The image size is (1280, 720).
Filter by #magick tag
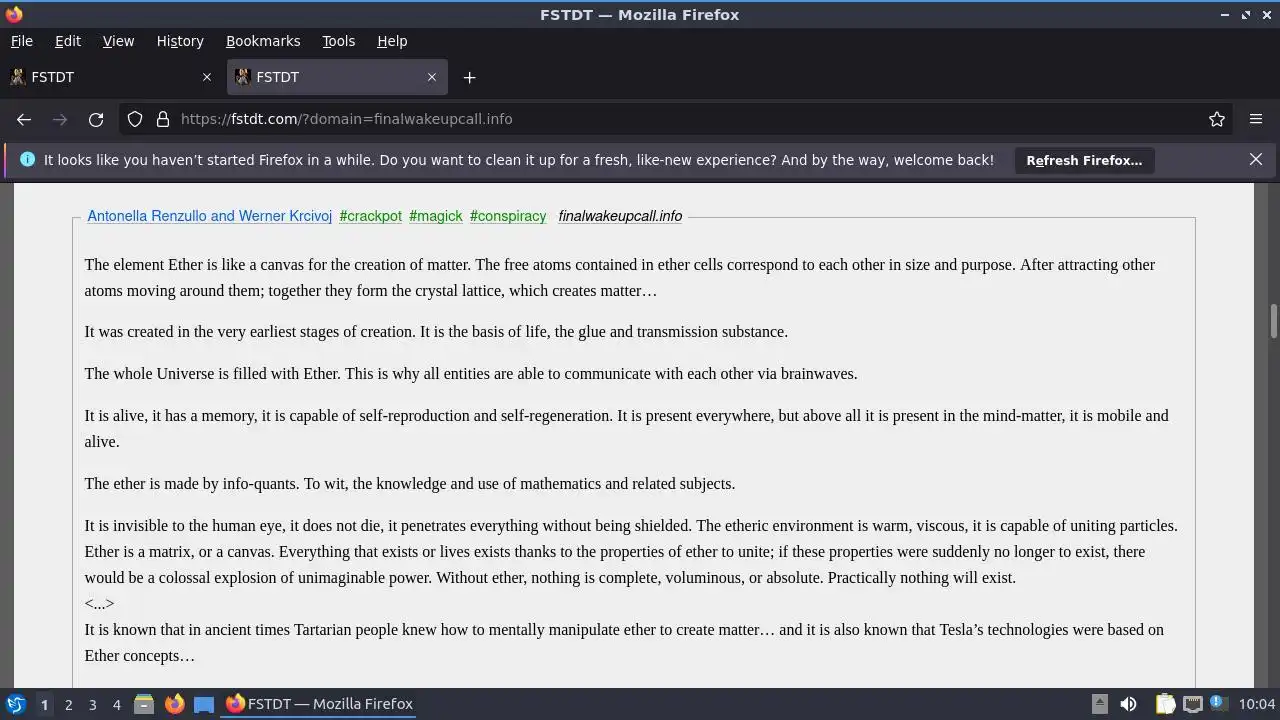[x=436, y=216]
